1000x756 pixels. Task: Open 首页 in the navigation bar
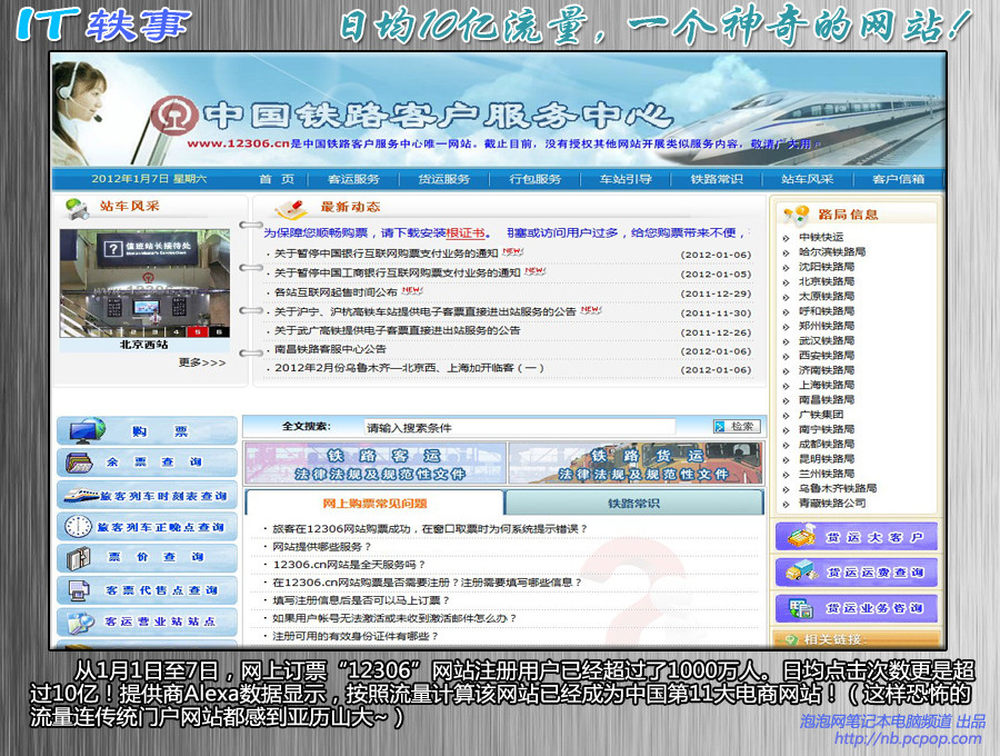click(277, 179)
